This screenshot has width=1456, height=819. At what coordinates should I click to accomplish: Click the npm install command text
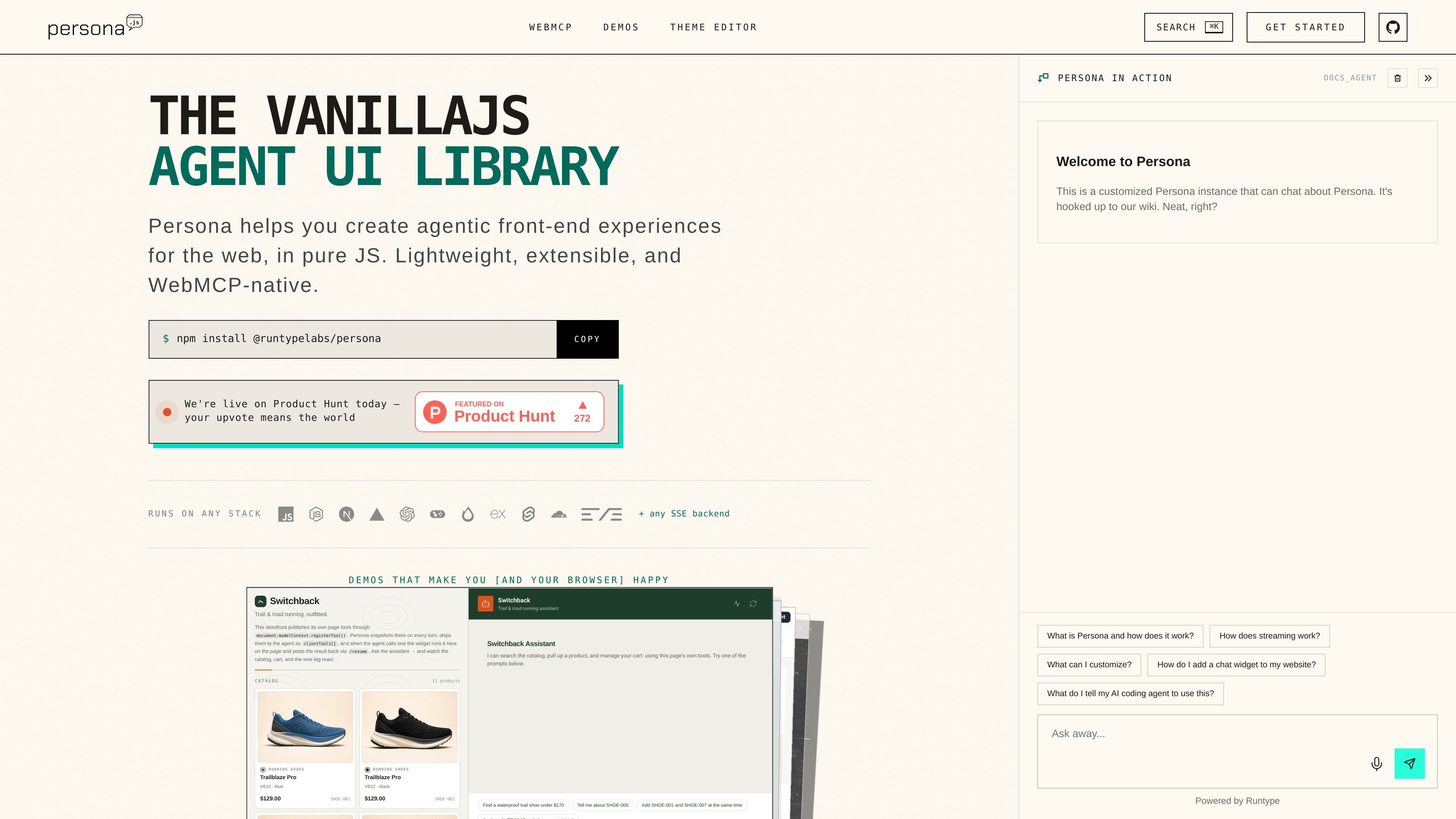click(x=279, y=339)
